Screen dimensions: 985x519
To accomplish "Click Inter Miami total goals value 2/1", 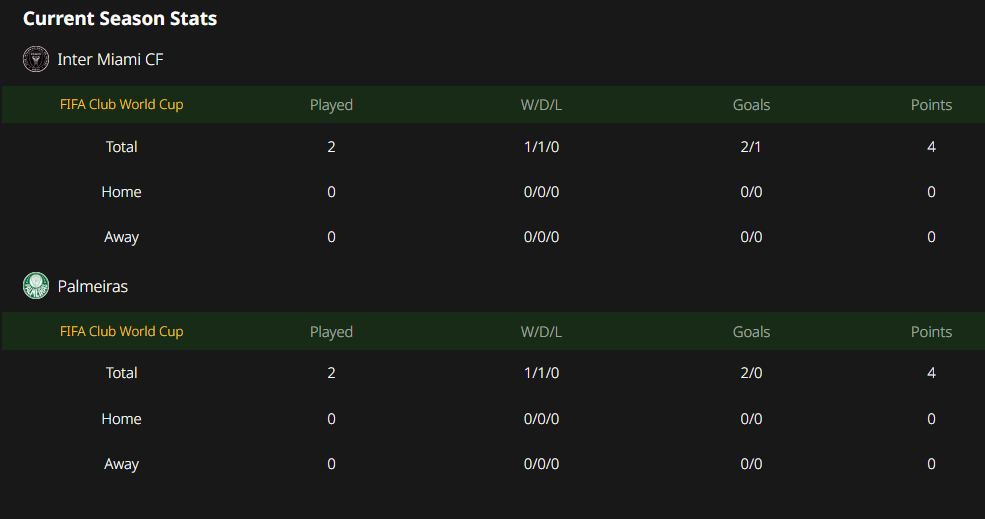I will [x=751, y=146].
